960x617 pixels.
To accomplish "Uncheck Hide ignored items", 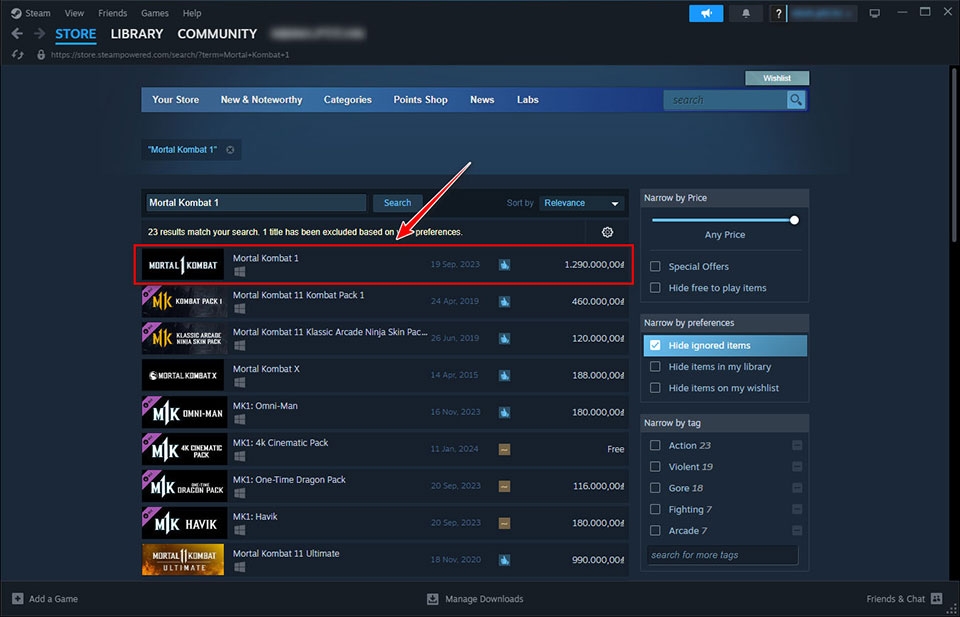I will coord(655,345).
